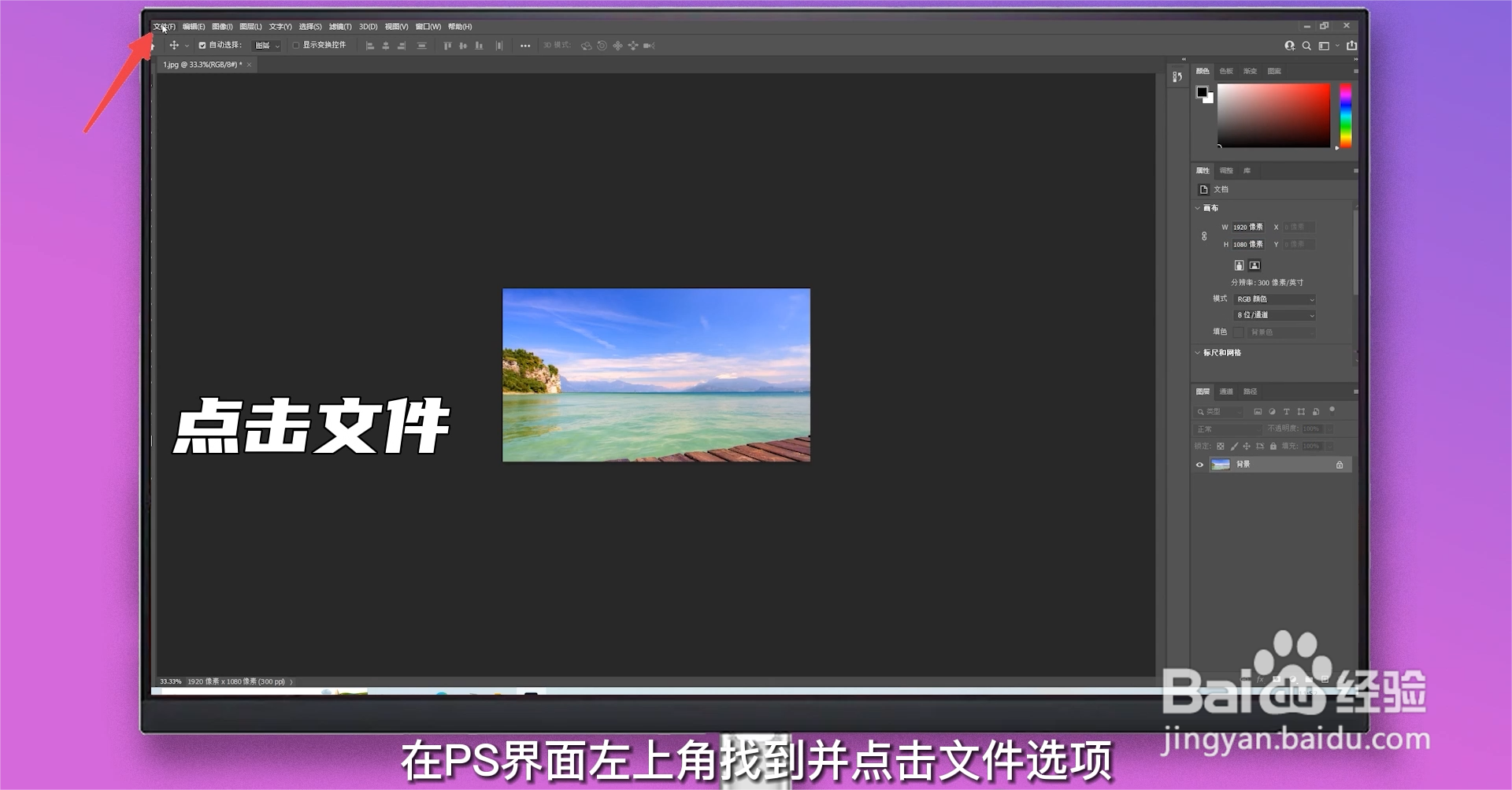Toggle the width-height link chain icon
1512x790 pixels.
click(x=1204, y=236)
